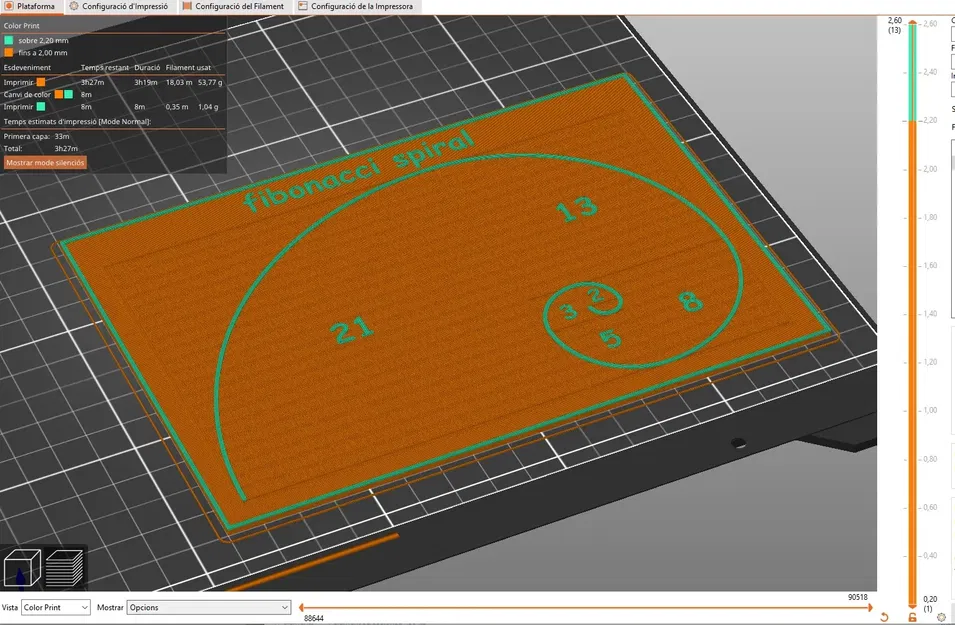Click the Canvi de color legend entry
Viewport: 955px width, 625px height.
coord(27,94)
